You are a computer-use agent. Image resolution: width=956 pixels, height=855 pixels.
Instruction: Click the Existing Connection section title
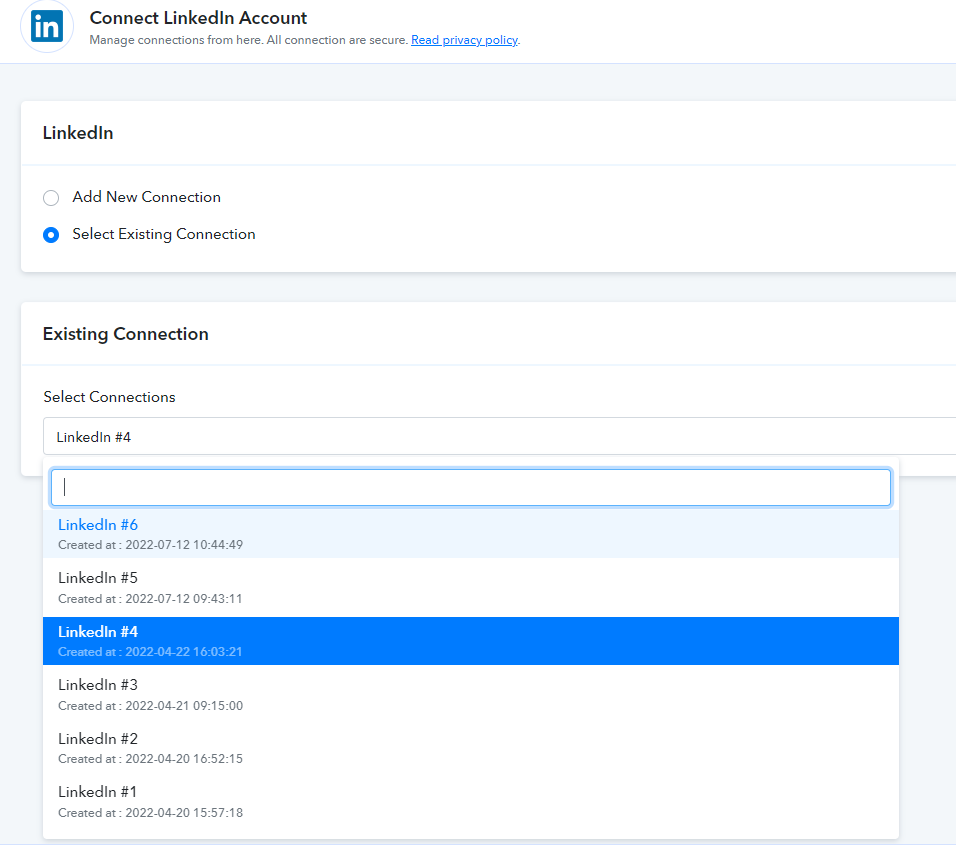point(126,334)
